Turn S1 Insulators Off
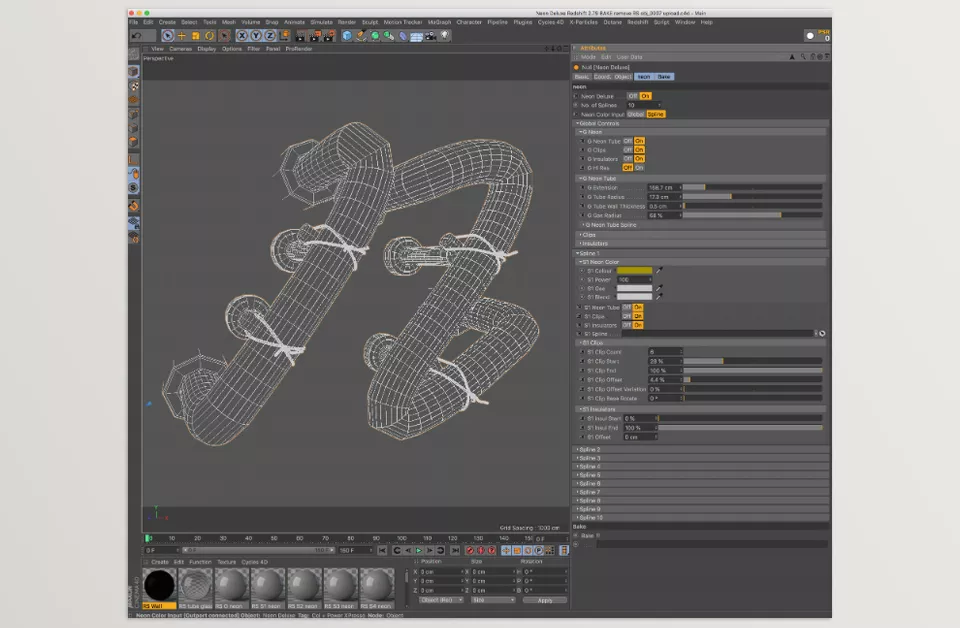960x628 pixels. point(627,325)
